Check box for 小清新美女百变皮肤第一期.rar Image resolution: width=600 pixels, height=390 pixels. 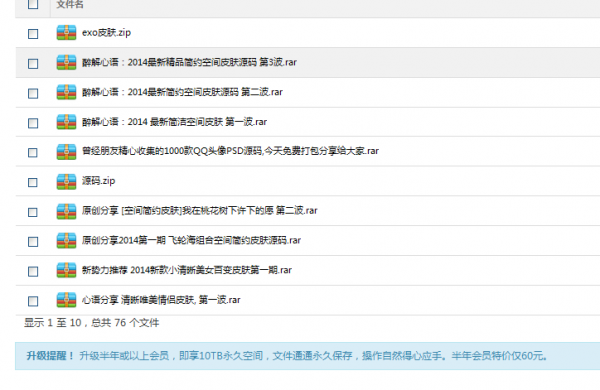(33, 271)
